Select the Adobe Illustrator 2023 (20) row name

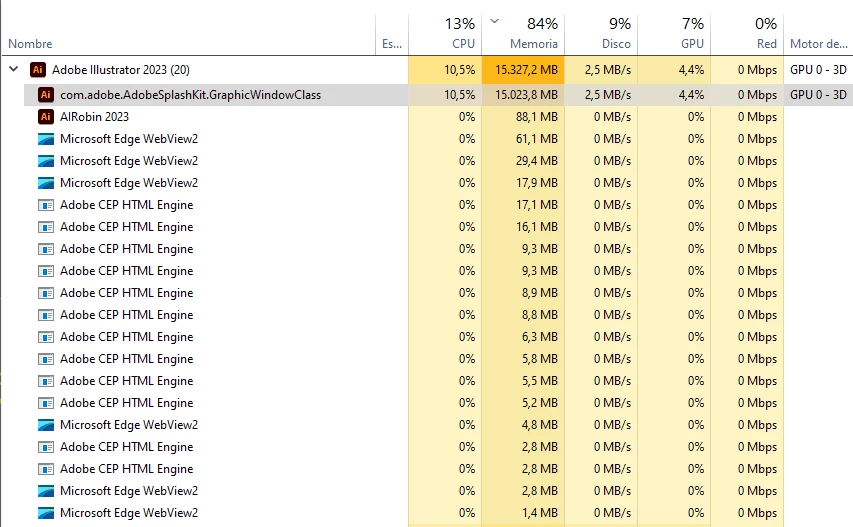click(121, 70)
